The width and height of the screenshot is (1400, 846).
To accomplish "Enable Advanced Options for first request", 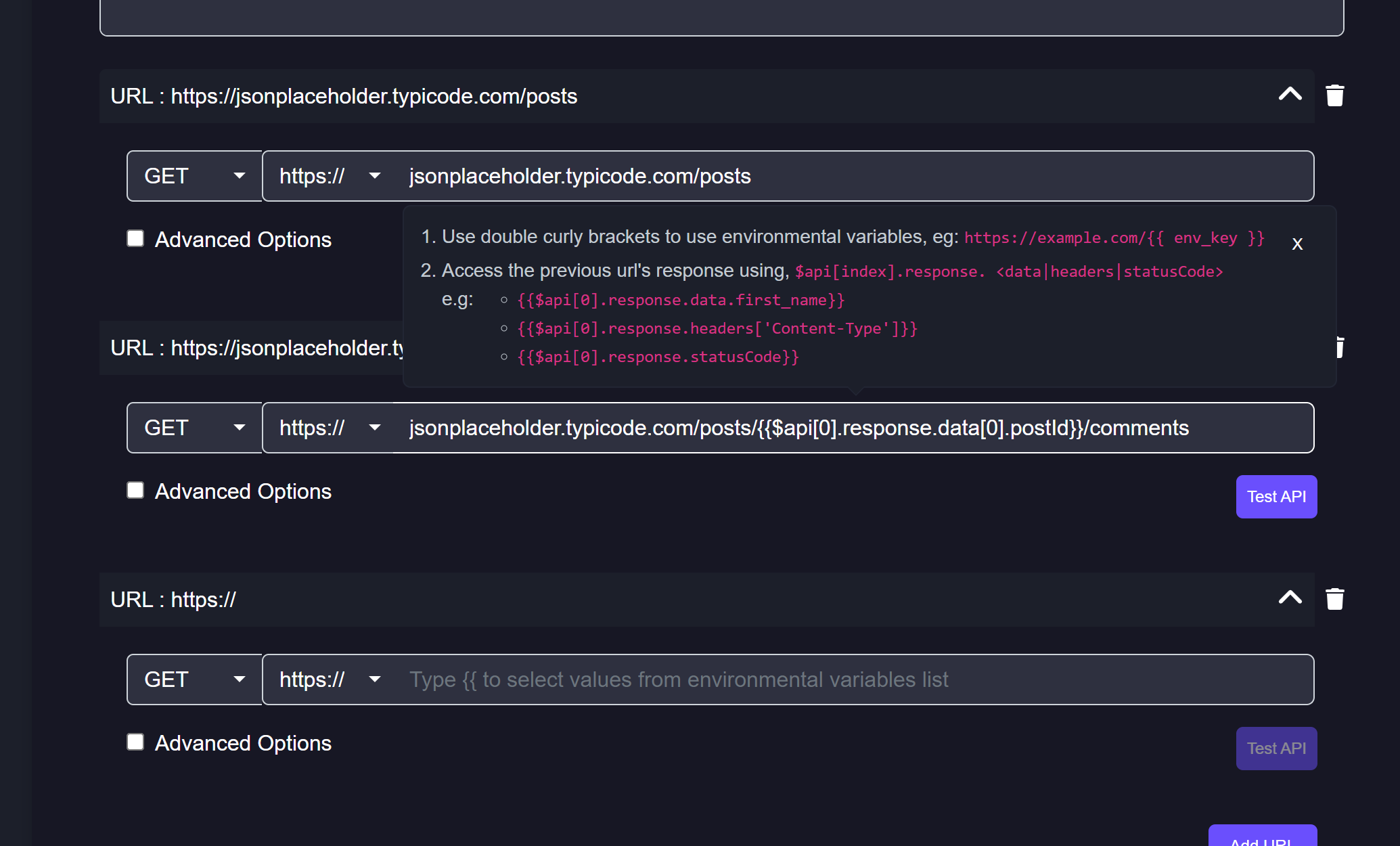I will pos(135,238).
